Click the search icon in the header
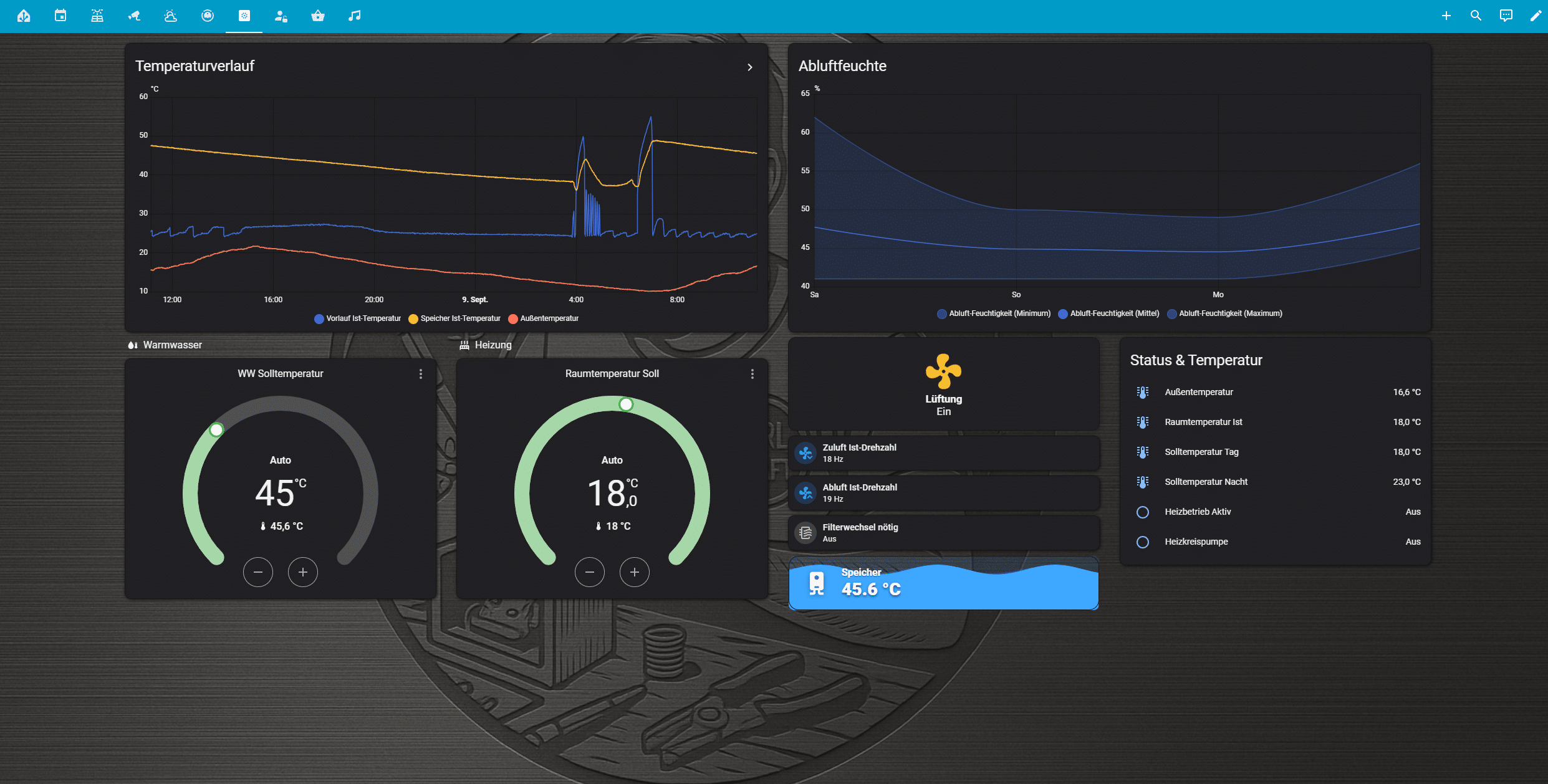This screenshot has height=784, width=1548. pos(1475,16)
